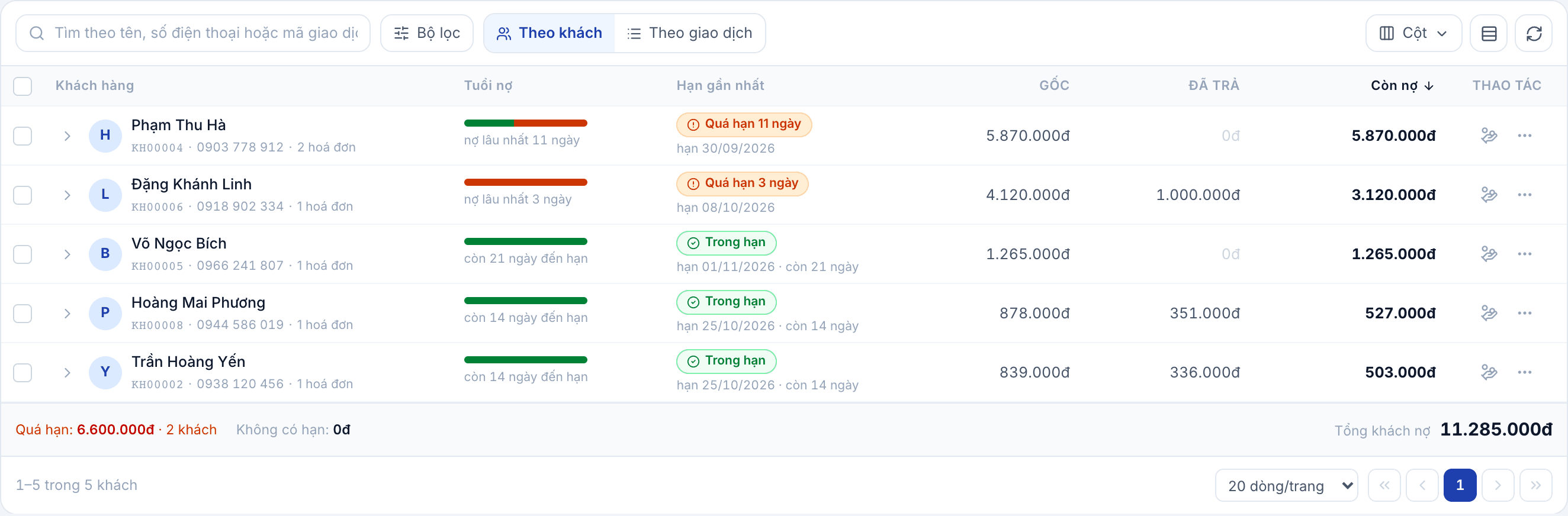Open the more-actions menu for Võ Ngọc Bích
1568x516 pixels.
(1524, 254)
